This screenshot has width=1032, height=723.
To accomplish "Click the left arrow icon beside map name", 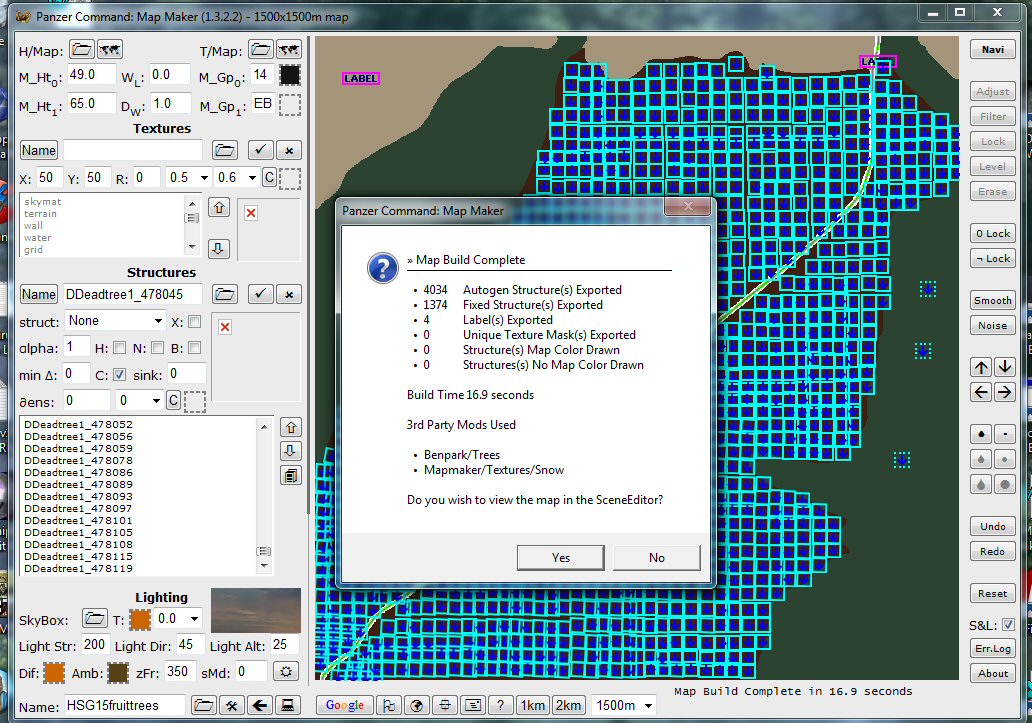I will pyautogui.click(x=260, y=705).
